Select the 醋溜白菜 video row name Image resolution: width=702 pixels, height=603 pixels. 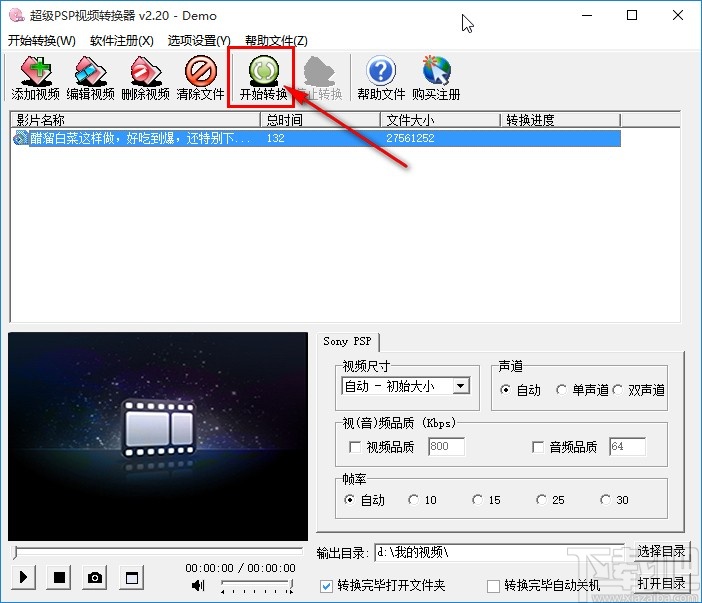(141, 138)
